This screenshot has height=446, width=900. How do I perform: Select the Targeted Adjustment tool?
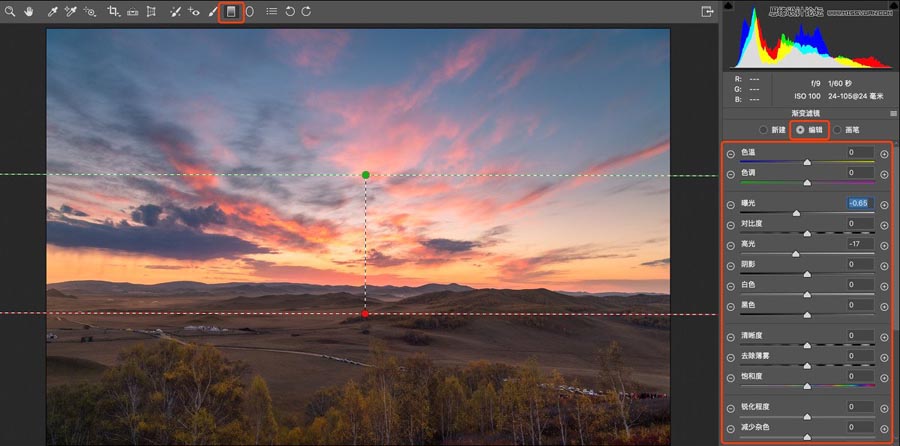90,11
